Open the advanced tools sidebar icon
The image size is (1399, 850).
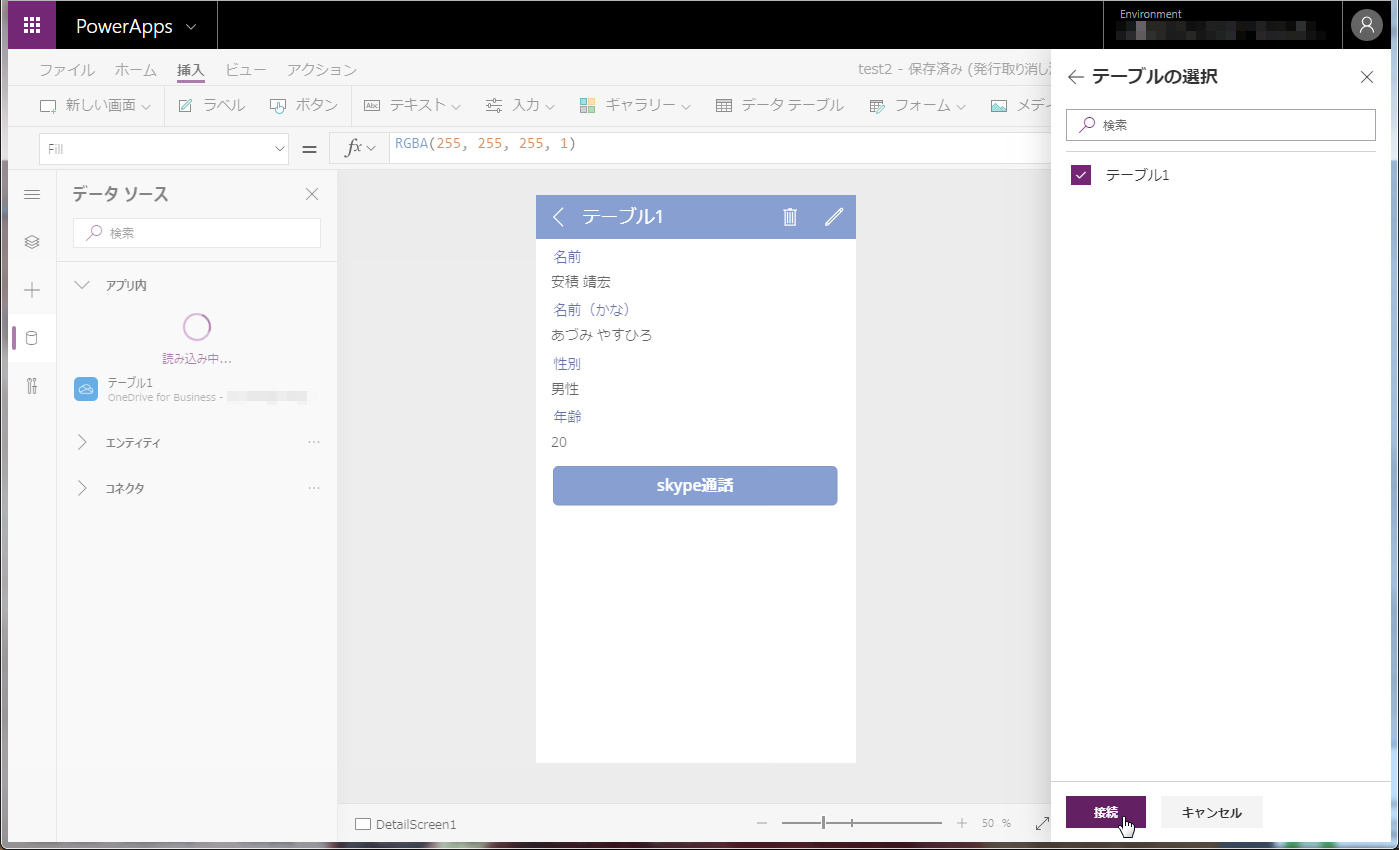tap(32, 386)
